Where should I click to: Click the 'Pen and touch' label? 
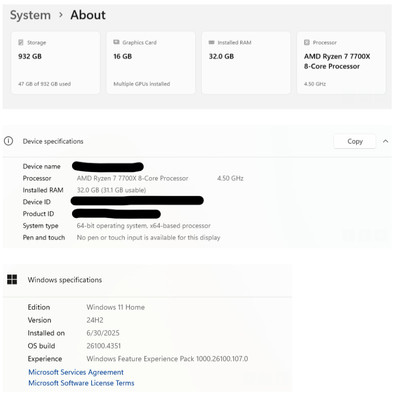pos(44,238)
